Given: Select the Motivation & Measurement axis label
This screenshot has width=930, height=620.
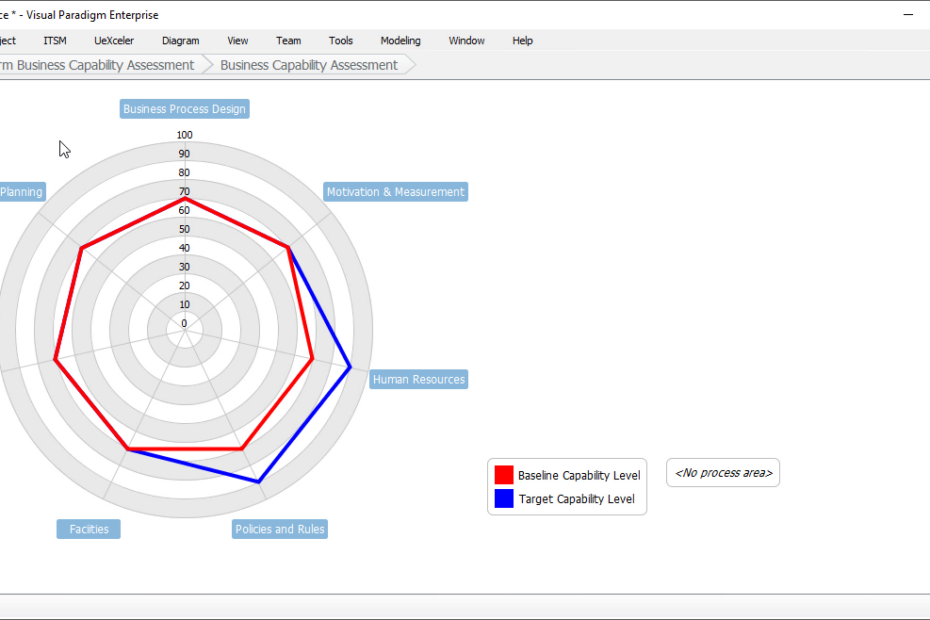Looking at the screenshot, I should click(395, 192).
